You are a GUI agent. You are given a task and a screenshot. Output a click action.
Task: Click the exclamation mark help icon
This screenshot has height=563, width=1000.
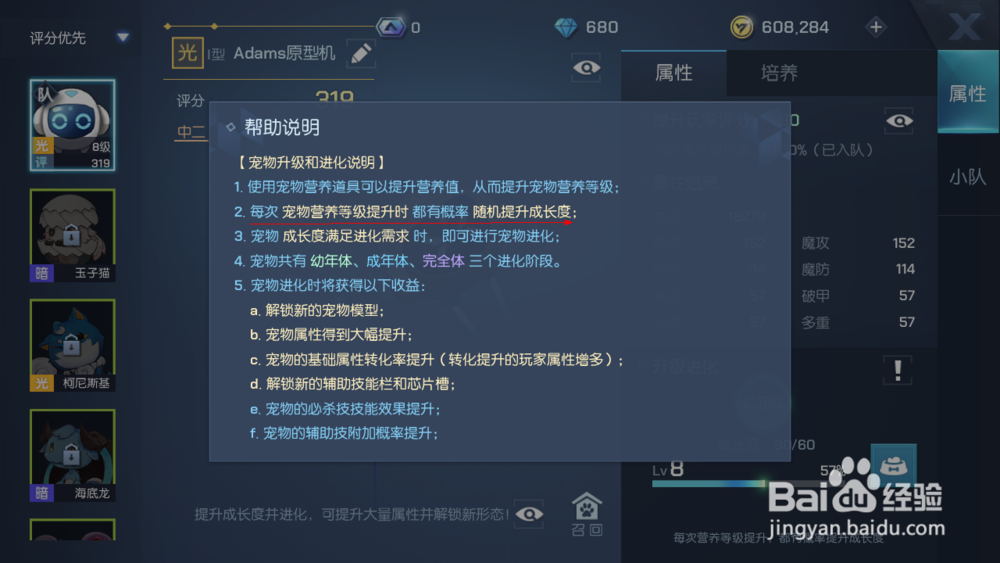pos(897,370)
